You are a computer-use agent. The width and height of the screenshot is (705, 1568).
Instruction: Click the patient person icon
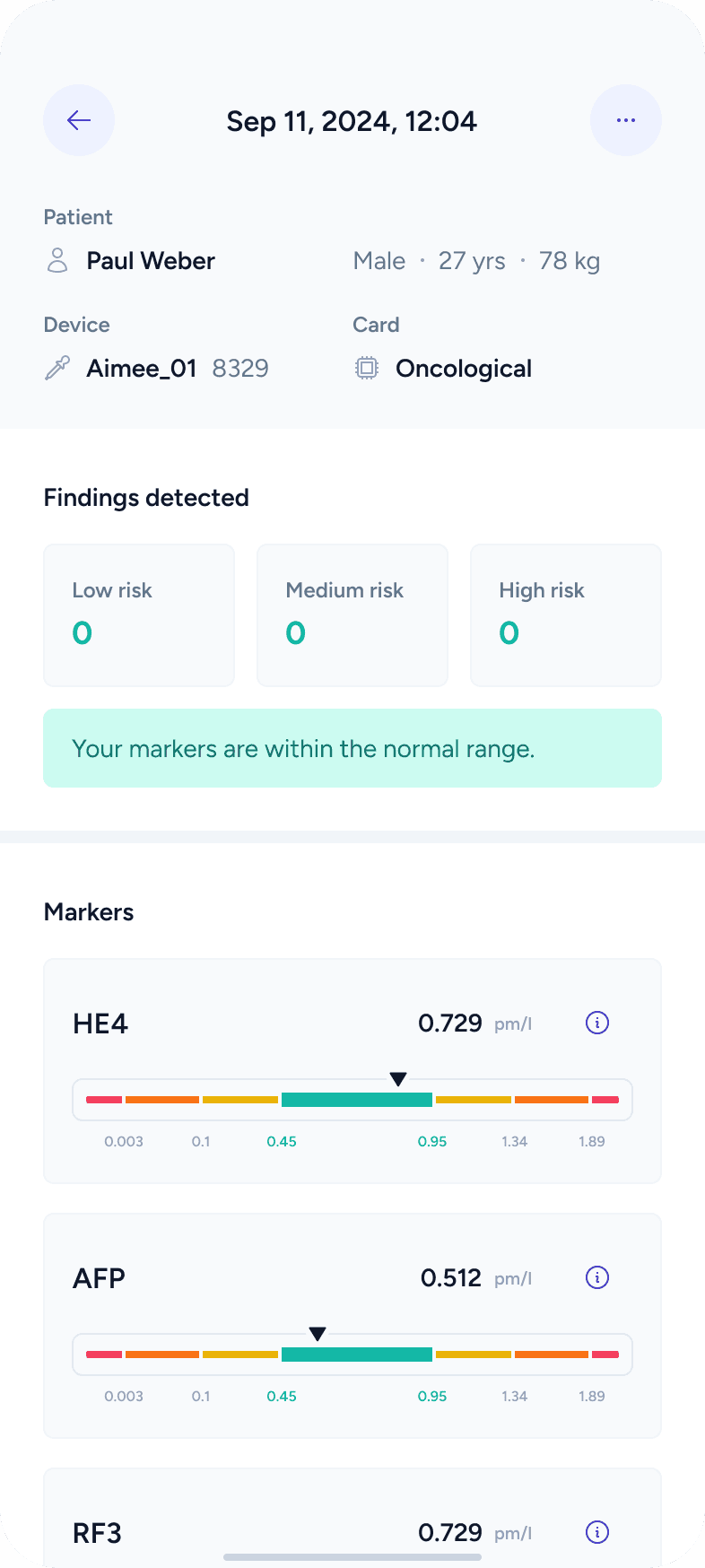coord(57,261)
